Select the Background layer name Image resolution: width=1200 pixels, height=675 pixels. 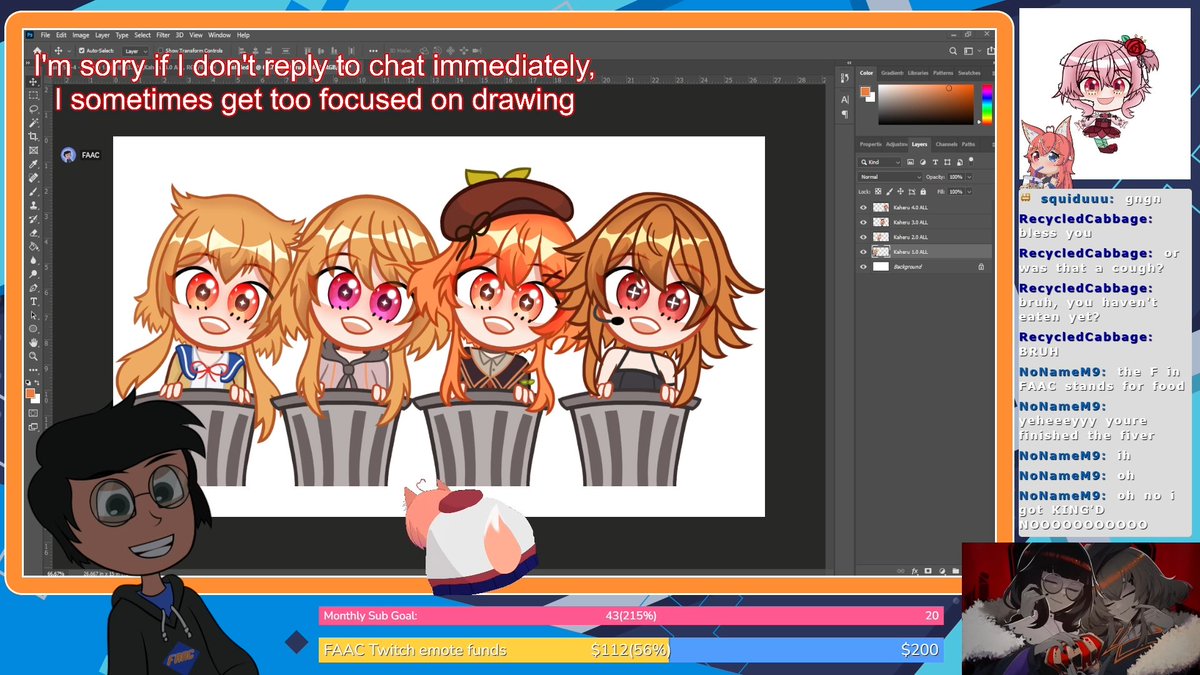click(x=907, y=267)
